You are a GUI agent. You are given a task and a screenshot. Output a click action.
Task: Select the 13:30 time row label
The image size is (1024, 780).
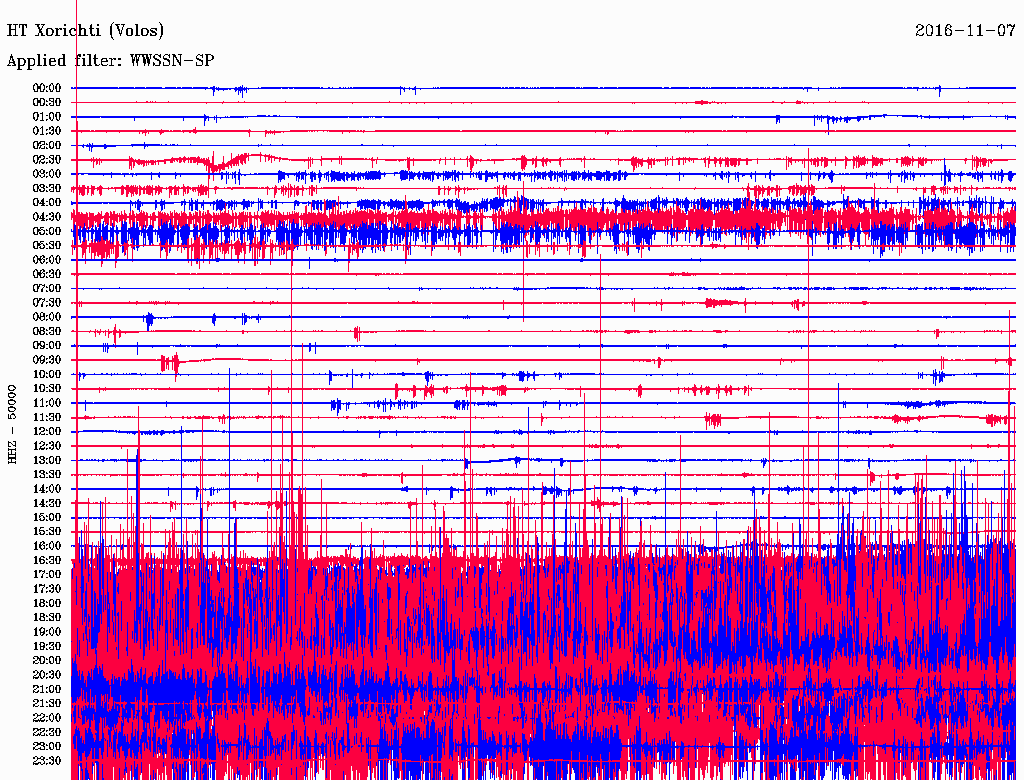[47, 475]
